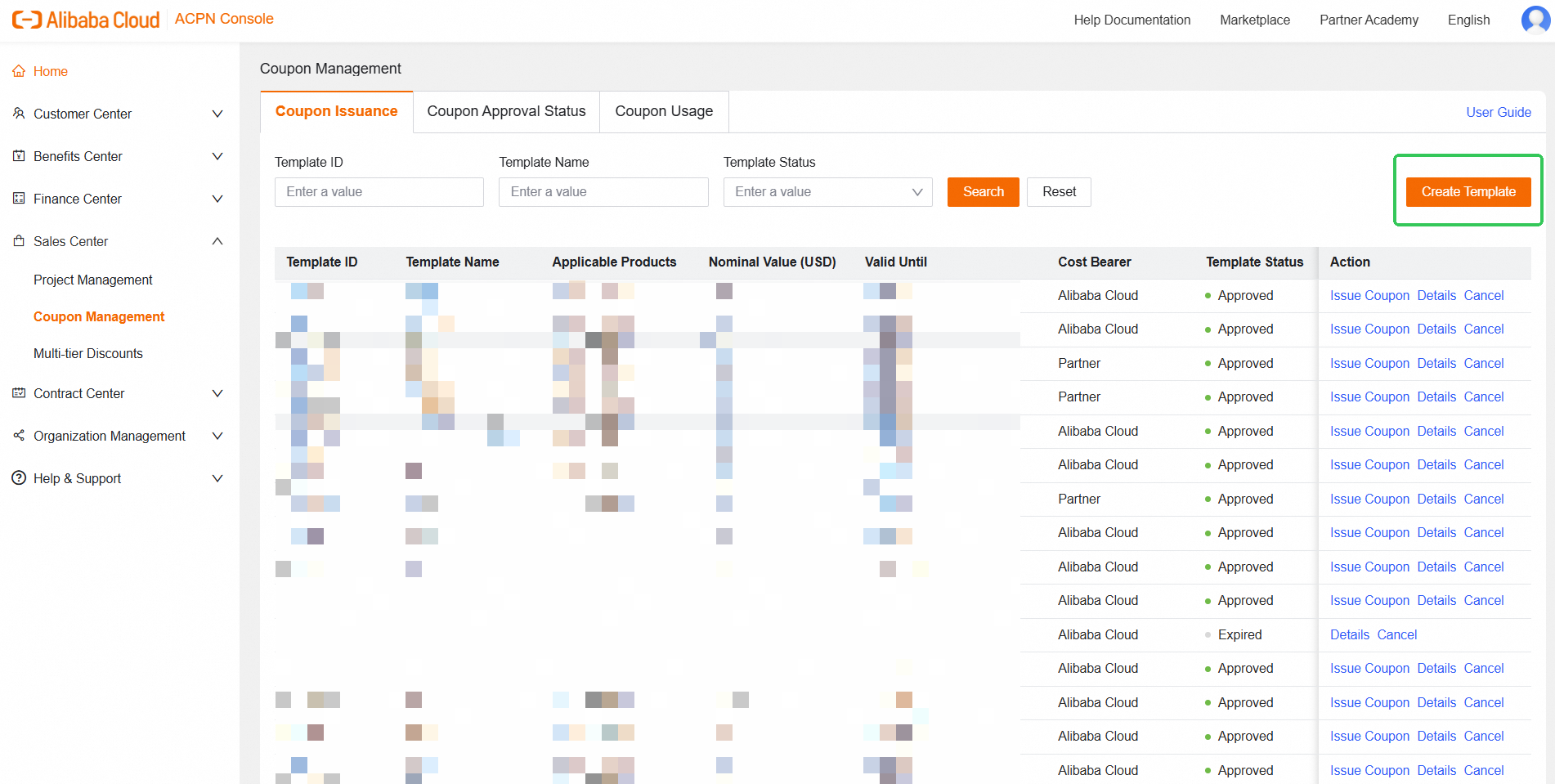Open the User Guide link
1555x784 pixels.
1499,112
